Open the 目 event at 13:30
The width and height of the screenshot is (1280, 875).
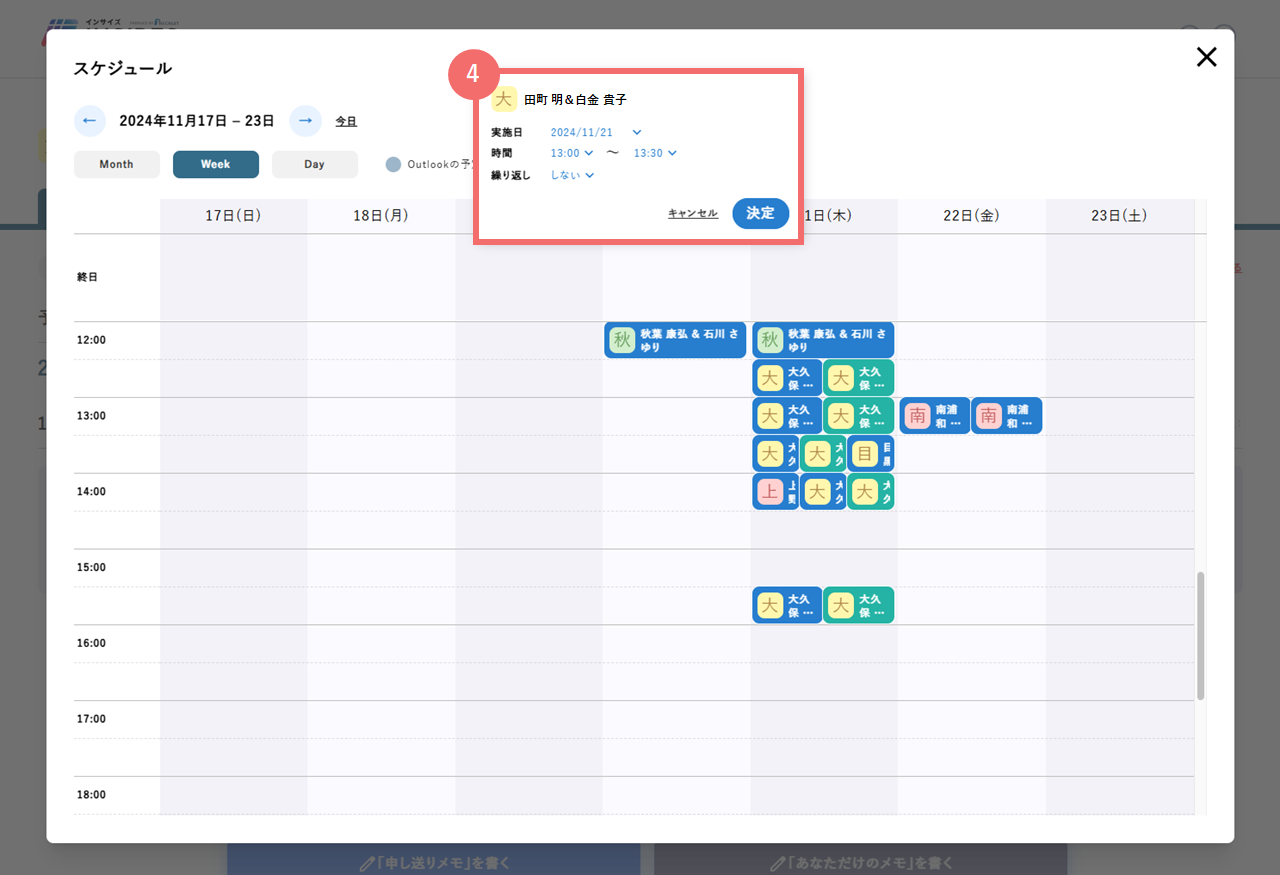pos(871,454)
